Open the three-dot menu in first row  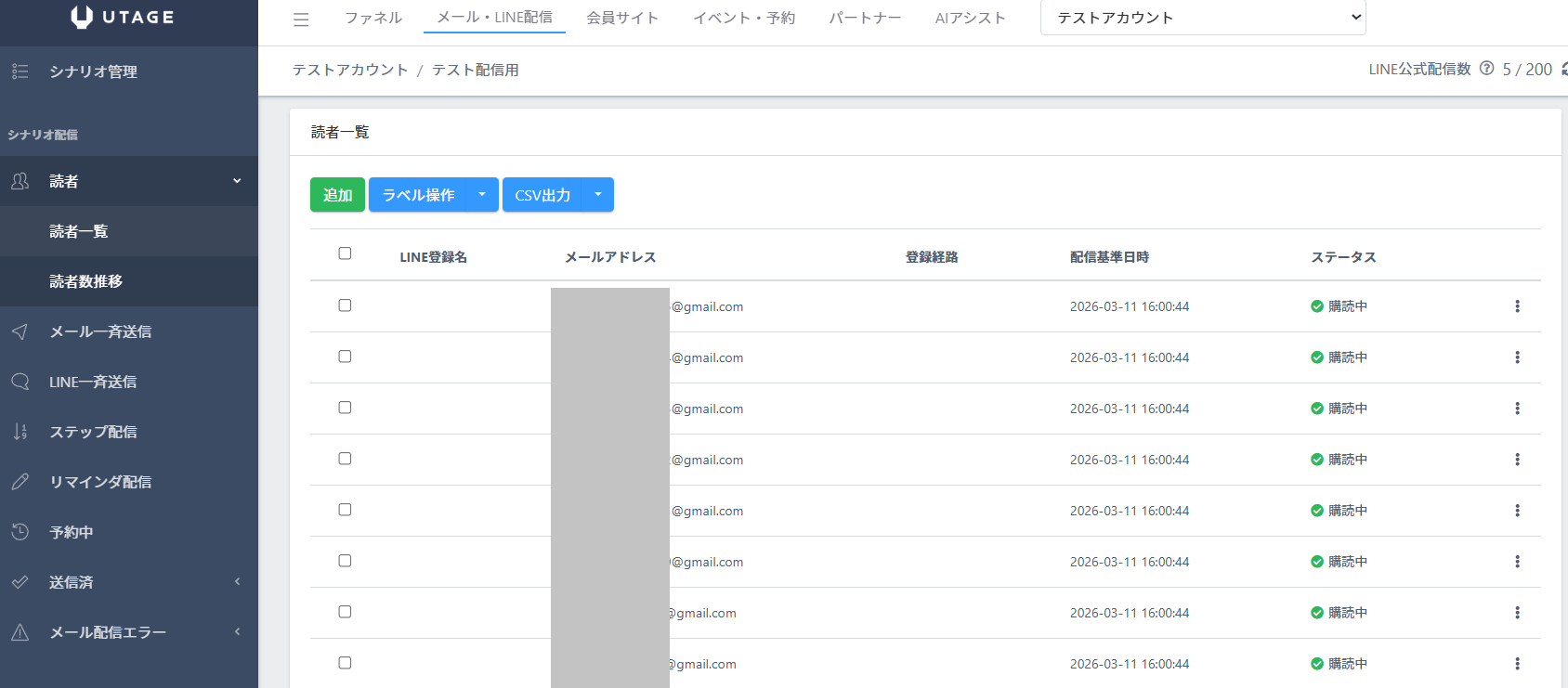click(1517, 306)
